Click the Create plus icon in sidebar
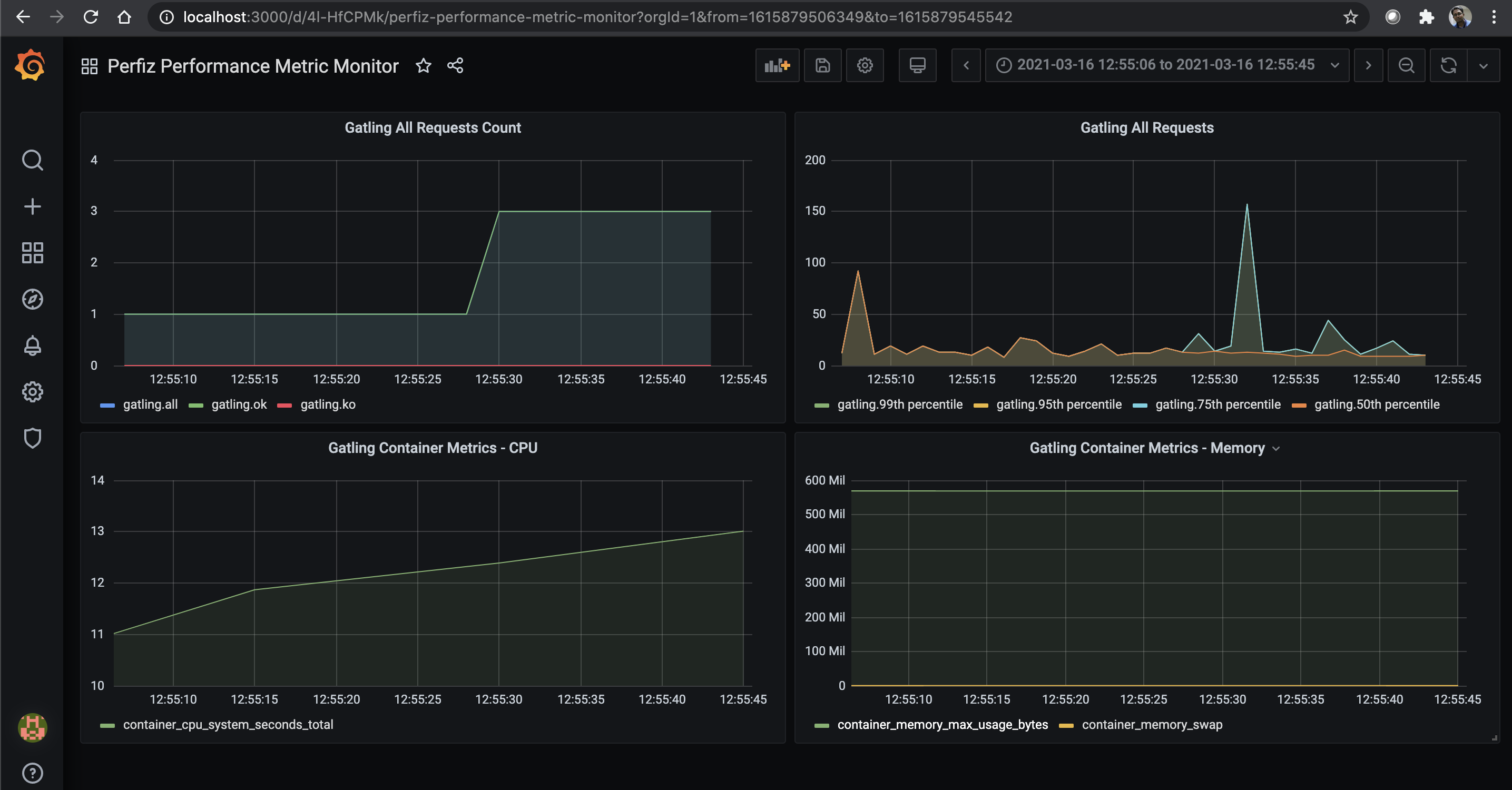The width and height of the screenshot is (1512, 790). tap(32, 206)
